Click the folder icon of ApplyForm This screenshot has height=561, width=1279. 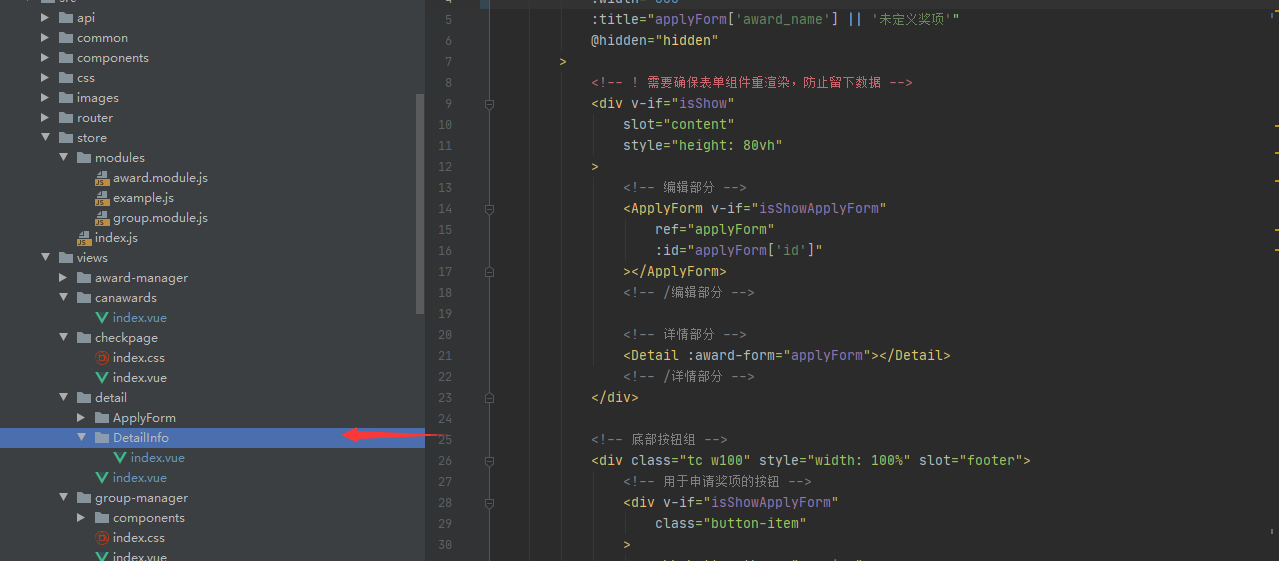click(x=102, y=418)
